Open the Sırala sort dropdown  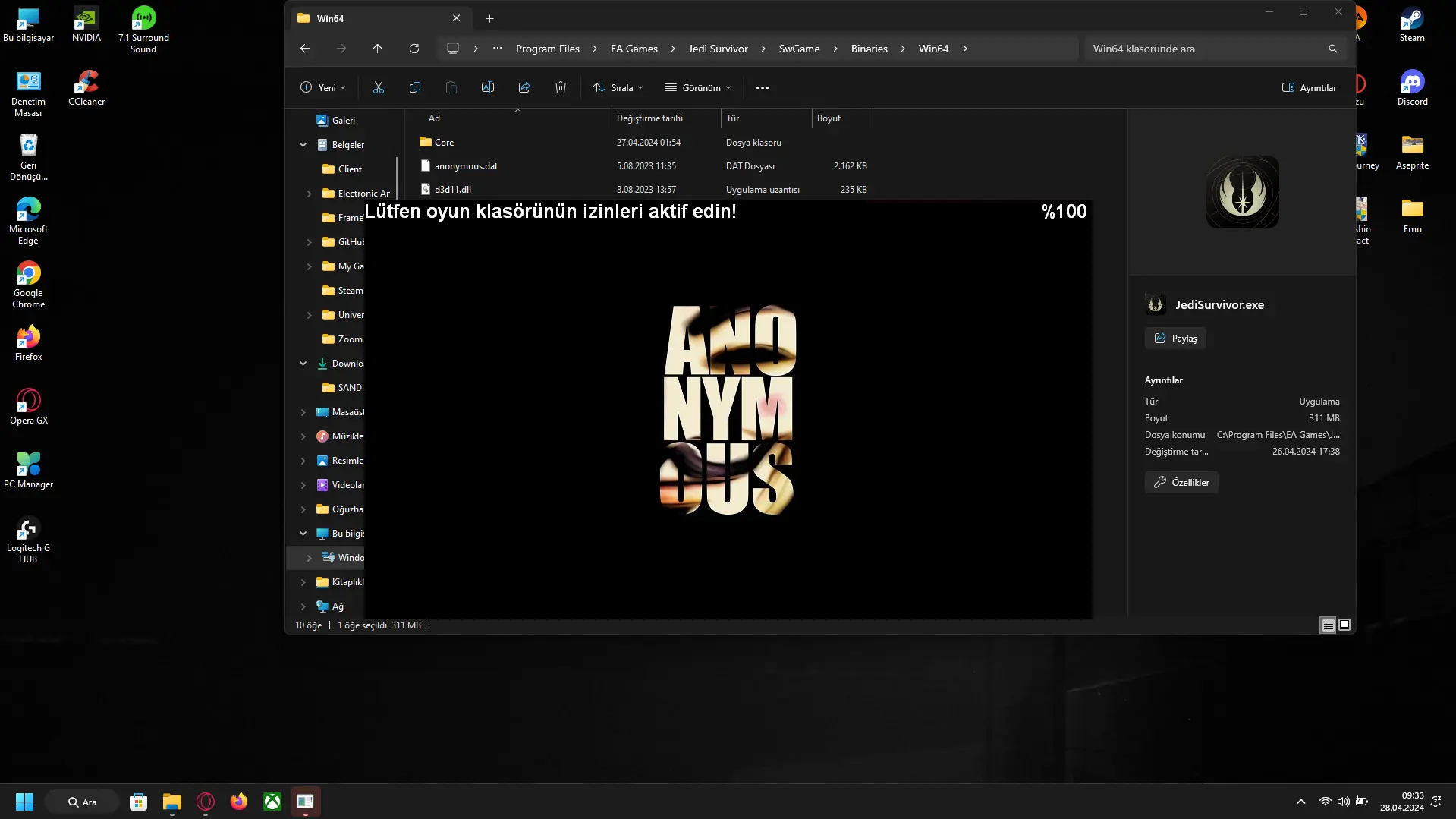click(x=618, y=87)
